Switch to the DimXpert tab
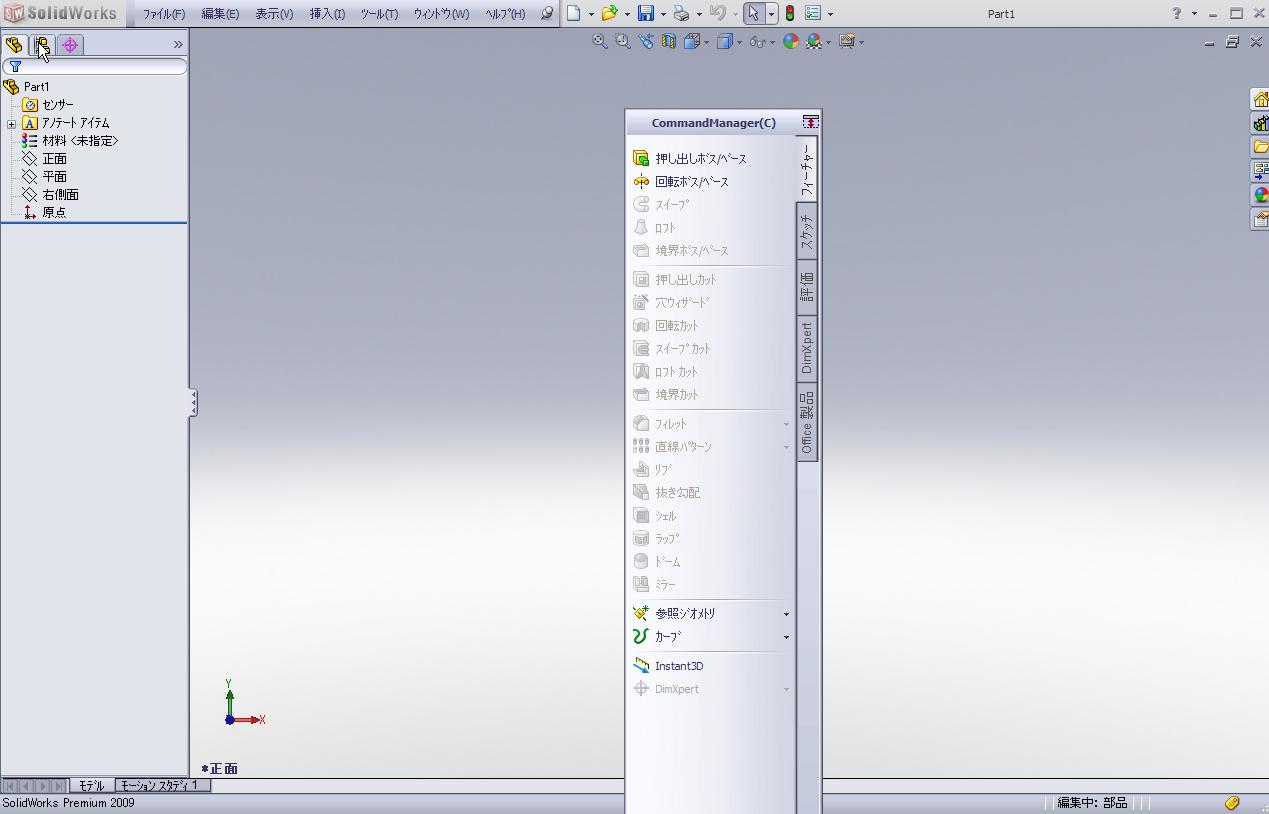1269x814 pixels. point(807,348)
